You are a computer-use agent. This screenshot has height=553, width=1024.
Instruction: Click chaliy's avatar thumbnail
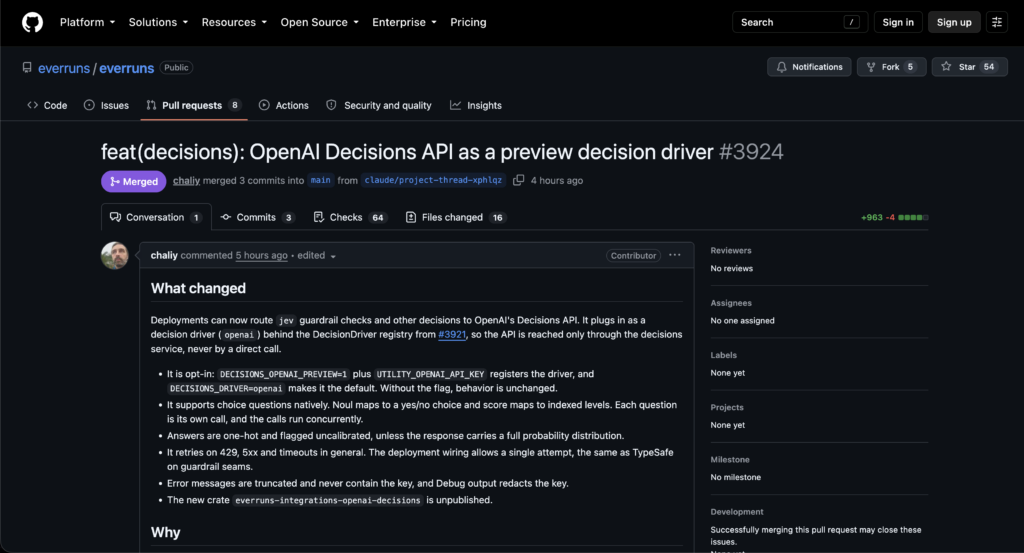tap(114, 255)
